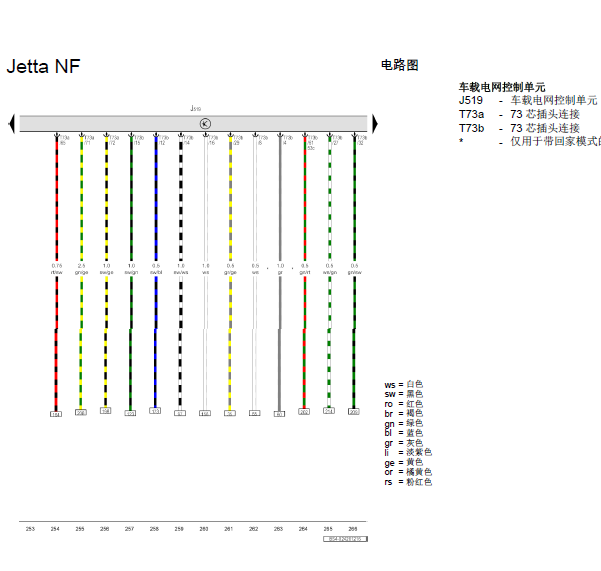Click the 0.5 ws/gn wire label
The width and height of the screenshot is (601, 571).
(x=330, y=269)
